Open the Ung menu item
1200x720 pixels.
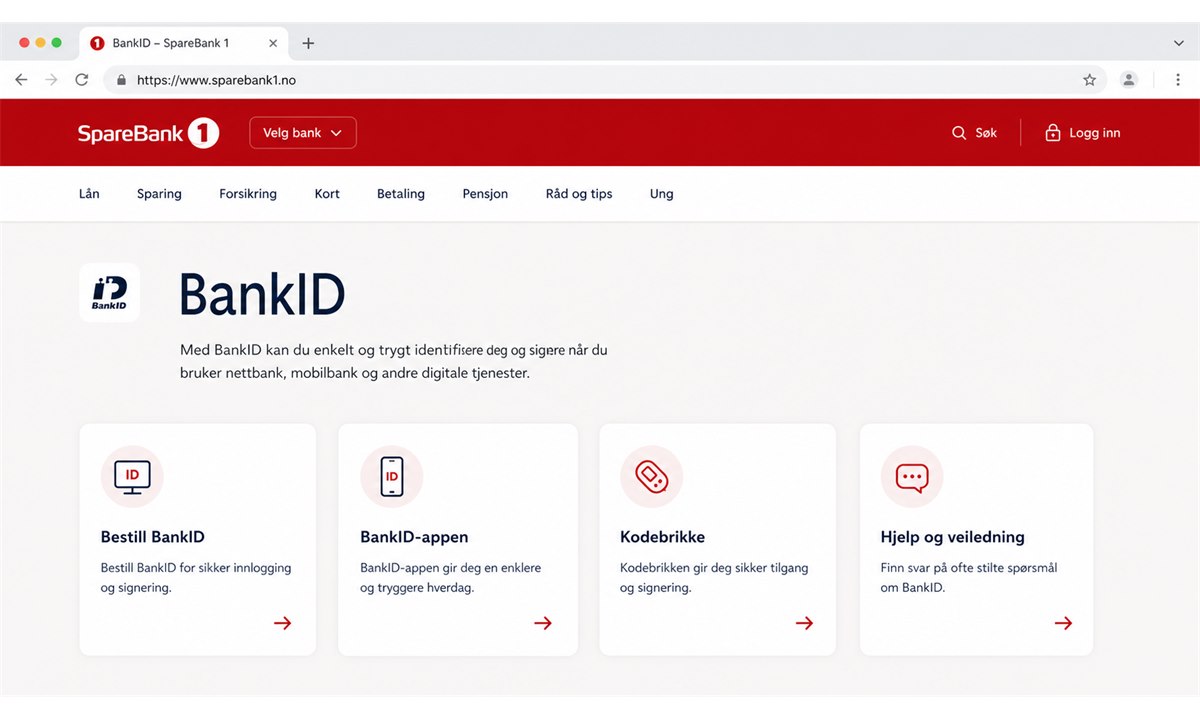(662, 194)
